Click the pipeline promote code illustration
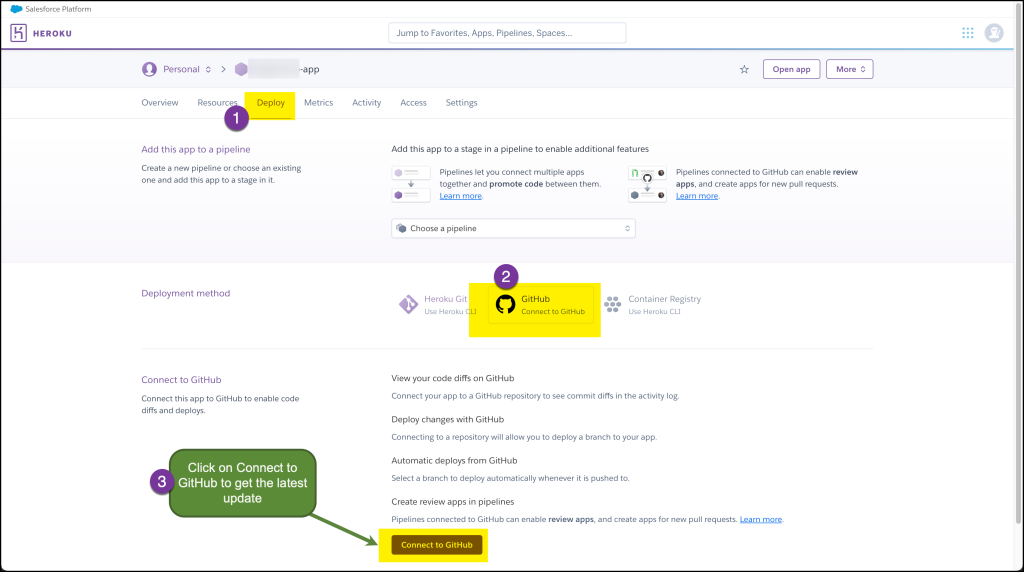 (x=411, y=184)
